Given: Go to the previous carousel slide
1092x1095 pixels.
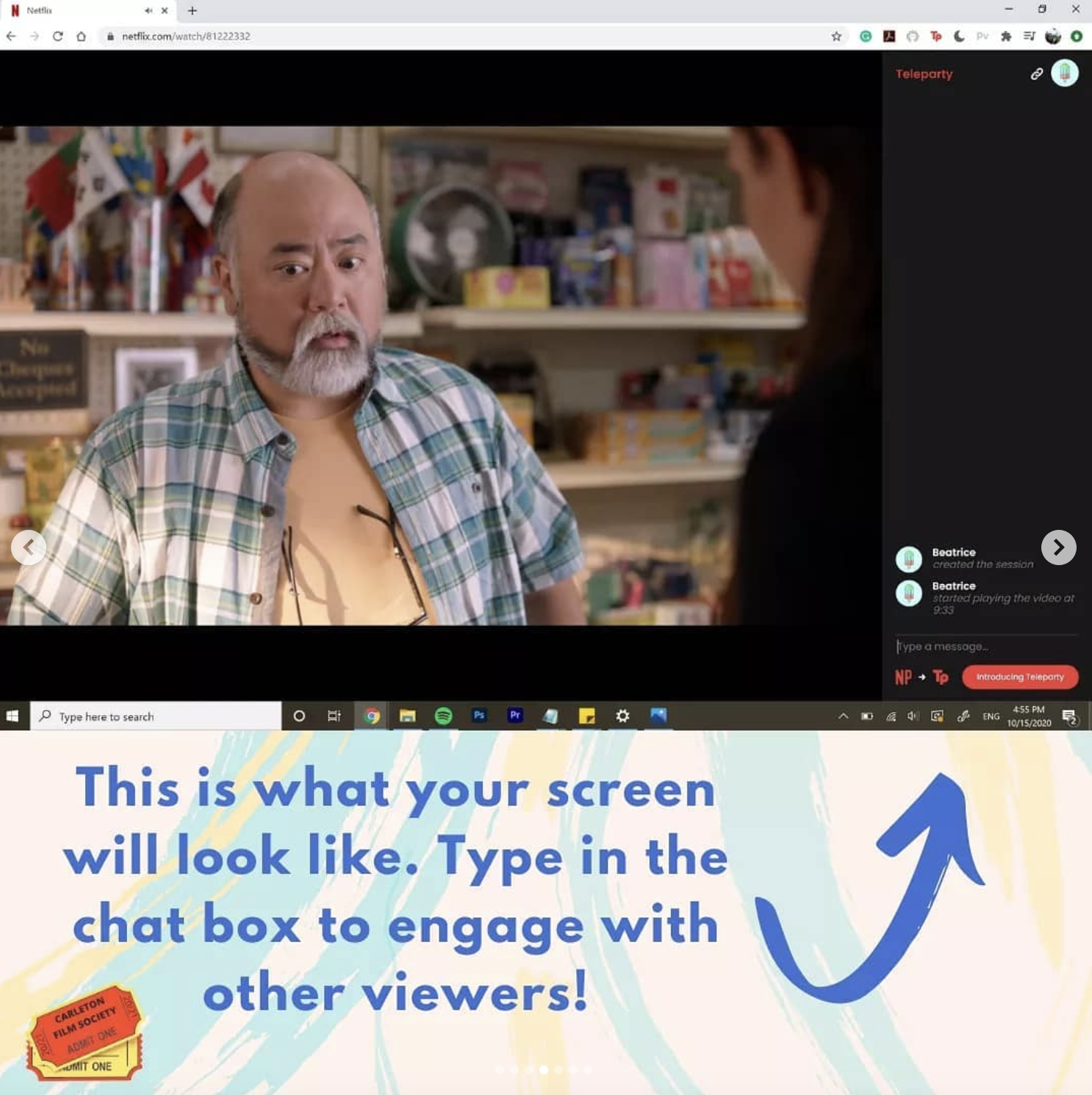Looking at the screenshot, I should point(29,547).
